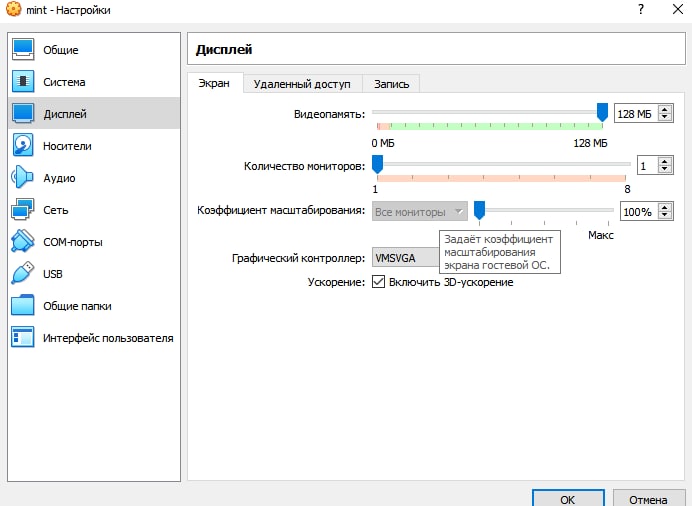
Task: Click the Макс scale label
Action: (x=601, y=235)
